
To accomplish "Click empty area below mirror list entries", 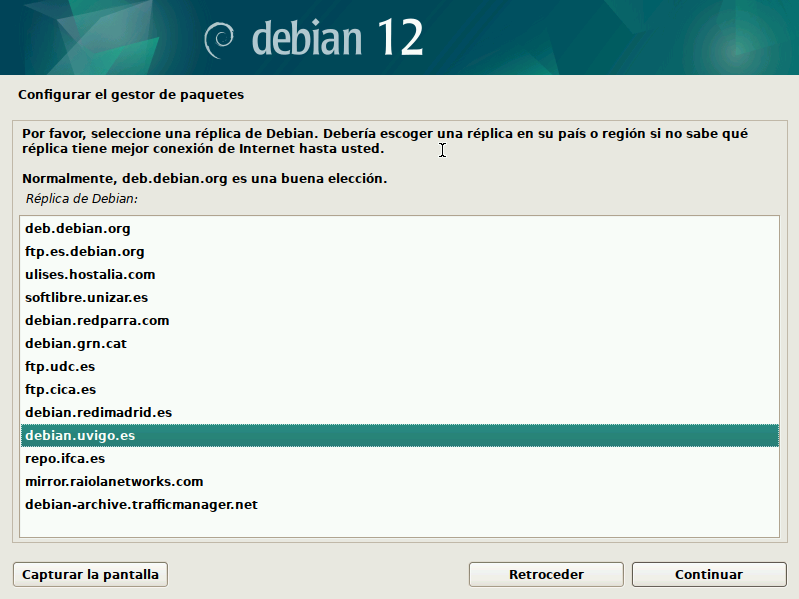I will (400, 526).
